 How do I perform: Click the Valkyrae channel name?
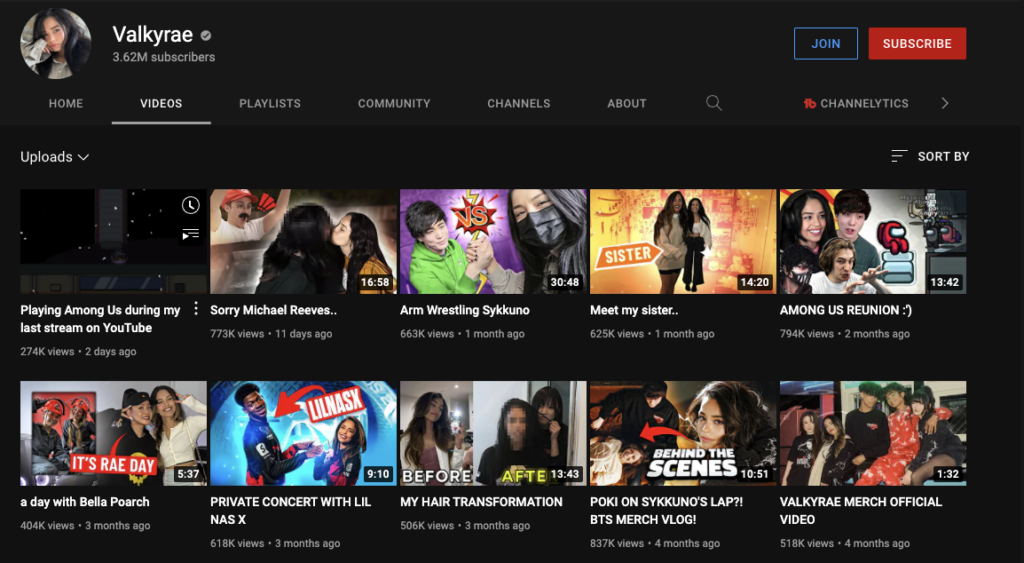tap(153, 35)
